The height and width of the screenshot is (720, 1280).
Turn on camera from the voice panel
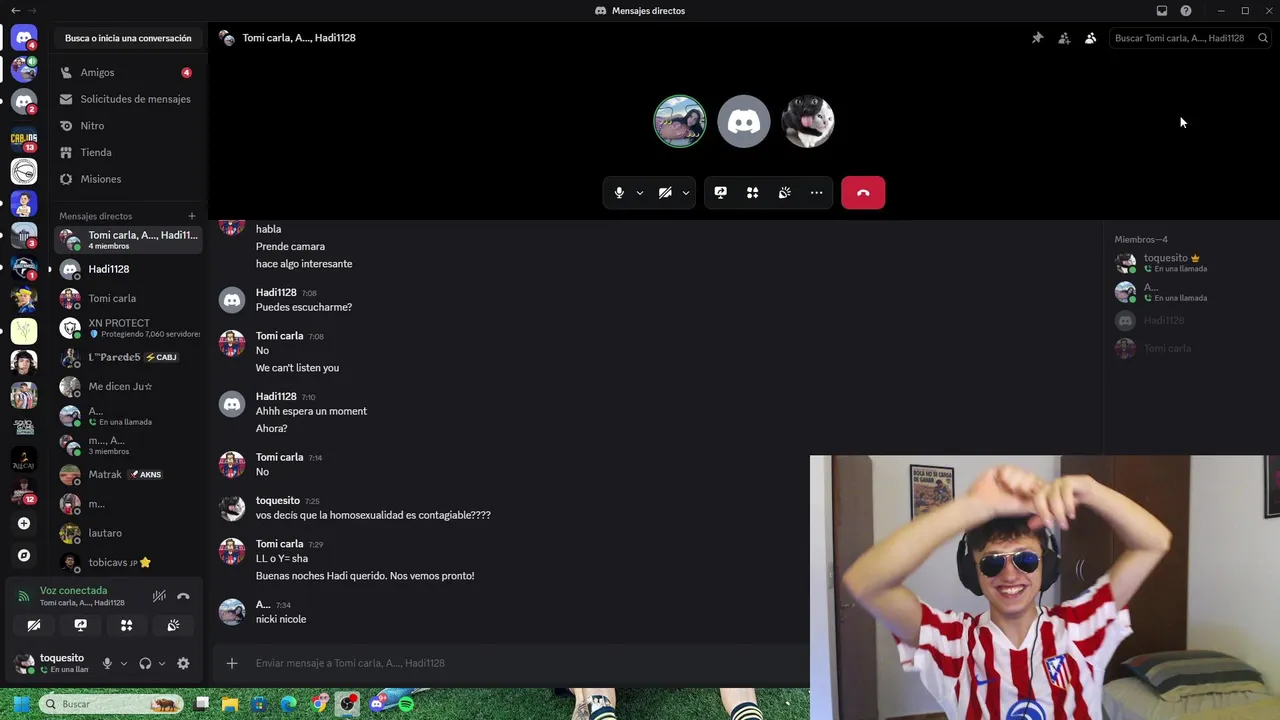pos(34,625)
